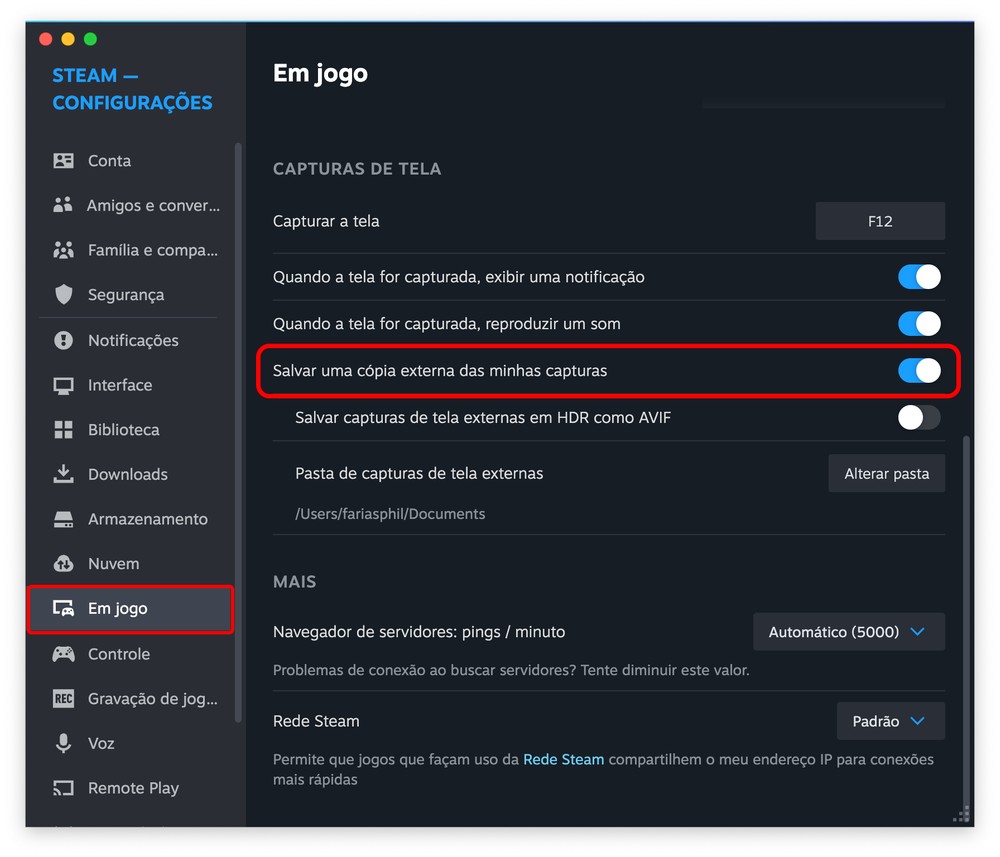The image size is (1000, 857).
Task: Click the Família e compartilhamento group icon
Action: click(x=63, y=250)
